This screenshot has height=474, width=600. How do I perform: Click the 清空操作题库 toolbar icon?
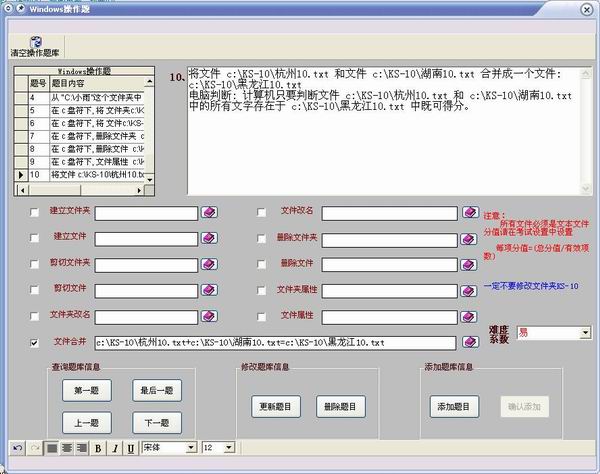click(x=35, y=46)
